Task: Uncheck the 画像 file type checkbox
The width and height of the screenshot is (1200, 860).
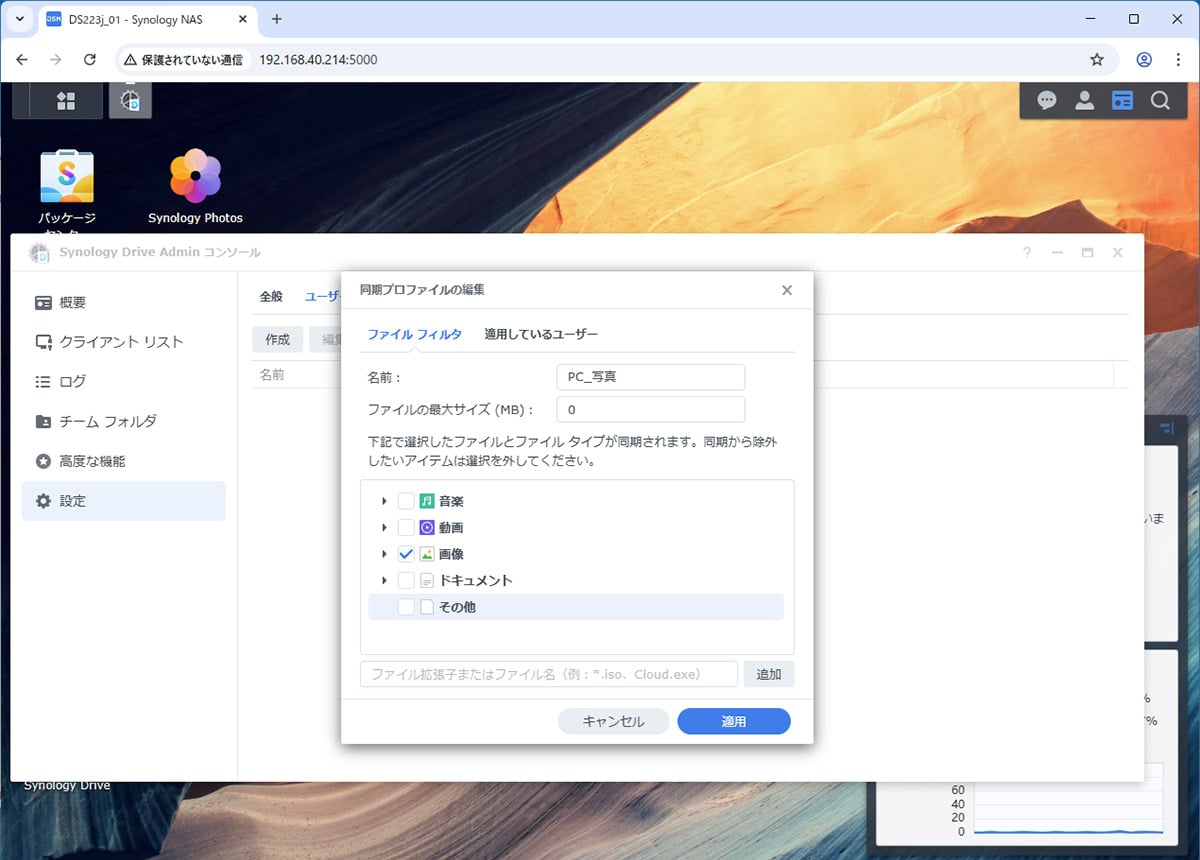Action: pyautogui.click(x=406, y=554)
